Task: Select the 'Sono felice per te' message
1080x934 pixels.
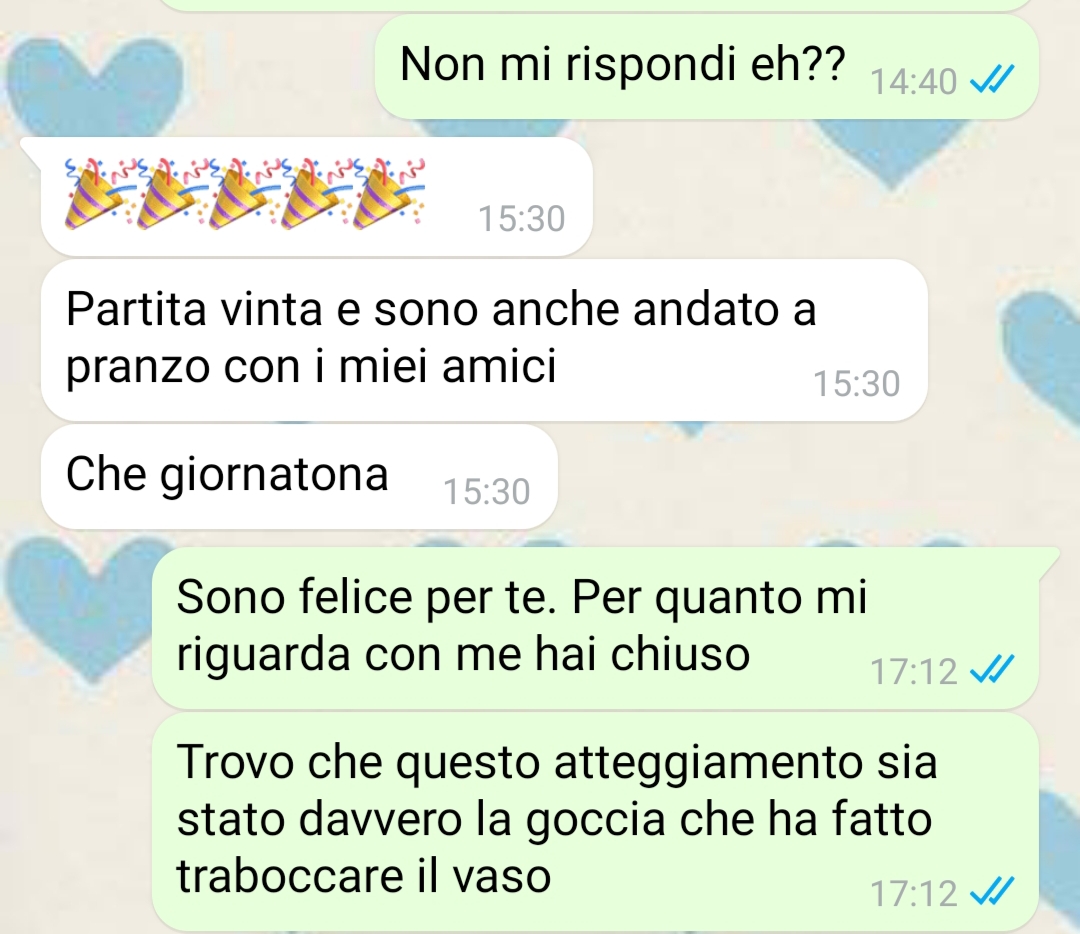Action: click(595, 628)
